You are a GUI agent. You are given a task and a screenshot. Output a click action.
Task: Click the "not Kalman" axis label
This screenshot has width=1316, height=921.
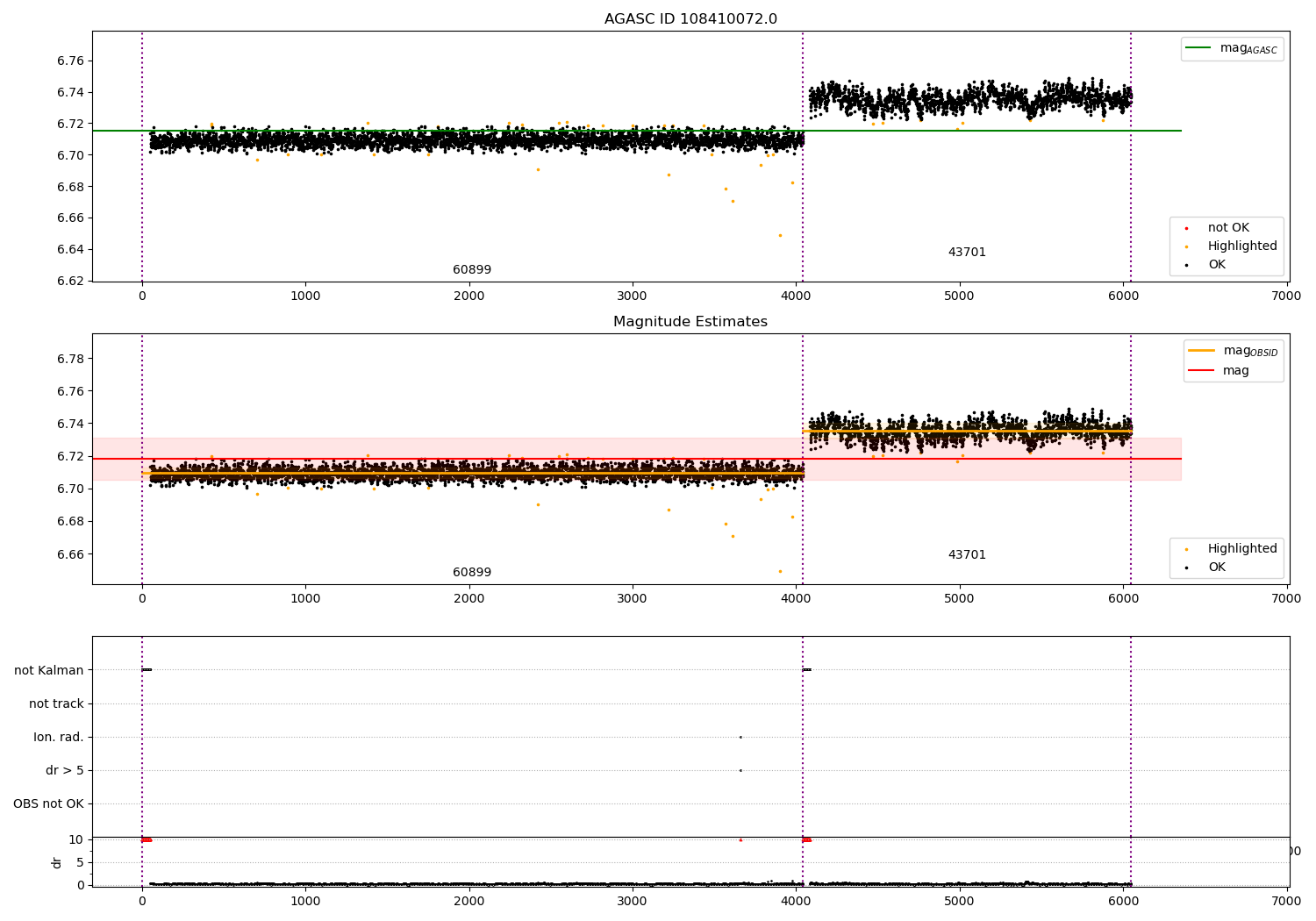click(x=49, y=671)
